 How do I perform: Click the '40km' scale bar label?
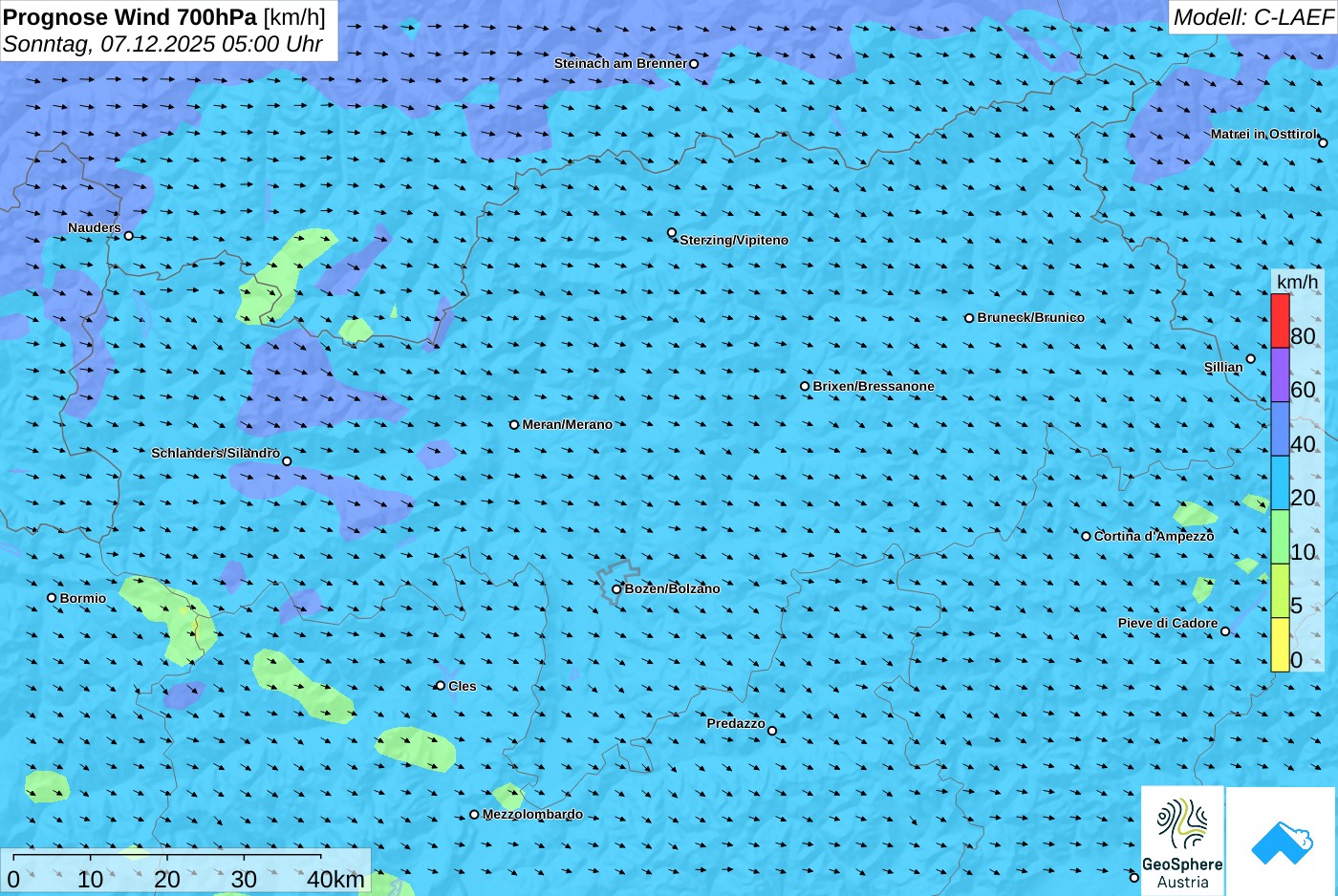coord(335,880)
